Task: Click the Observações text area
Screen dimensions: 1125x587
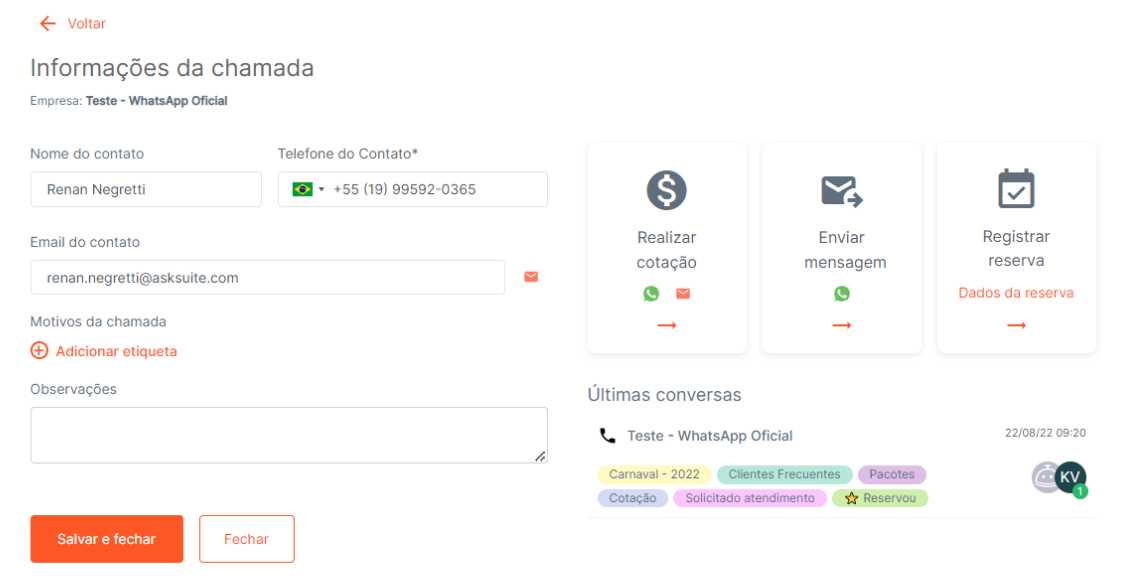Action: pos(289,435)
